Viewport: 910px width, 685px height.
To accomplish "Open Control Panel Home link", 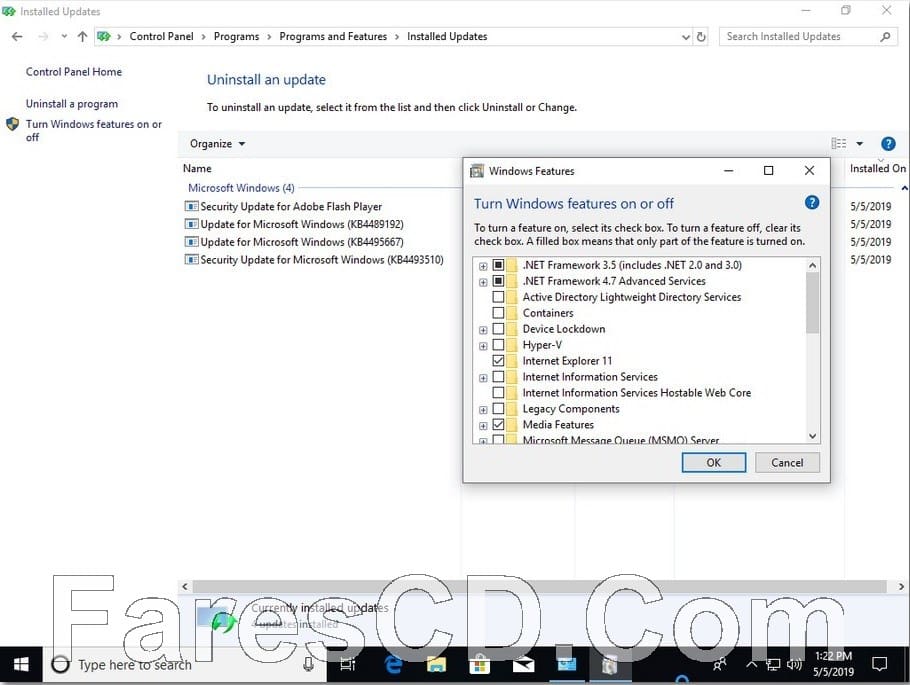I will click(x=74, y=72).
